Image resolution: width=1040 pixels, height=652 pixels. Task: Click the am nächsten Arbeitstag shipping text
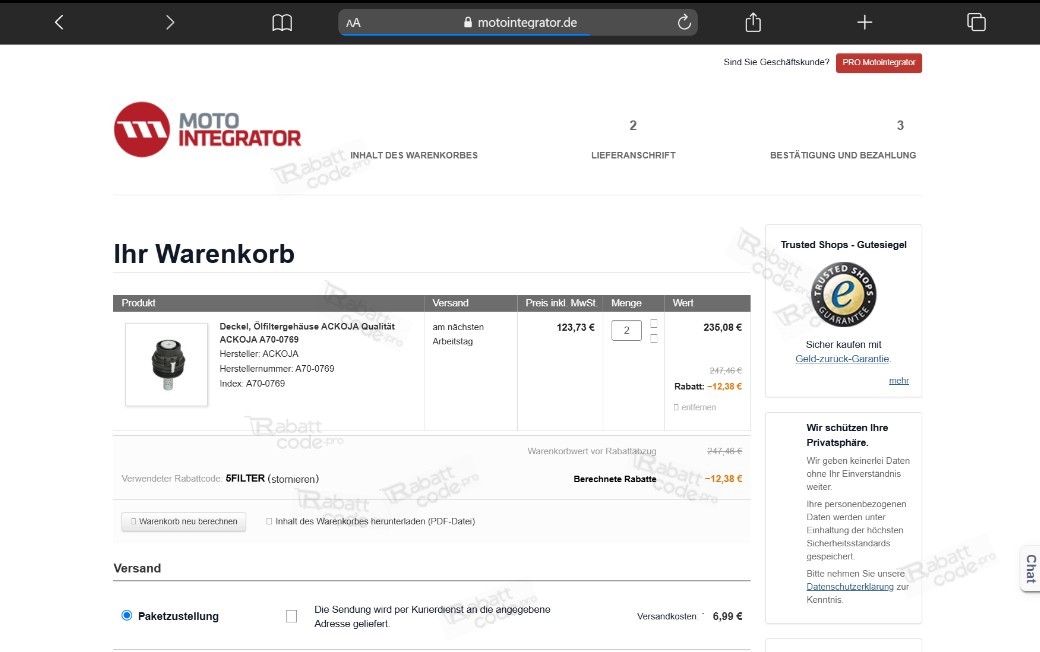458,334
